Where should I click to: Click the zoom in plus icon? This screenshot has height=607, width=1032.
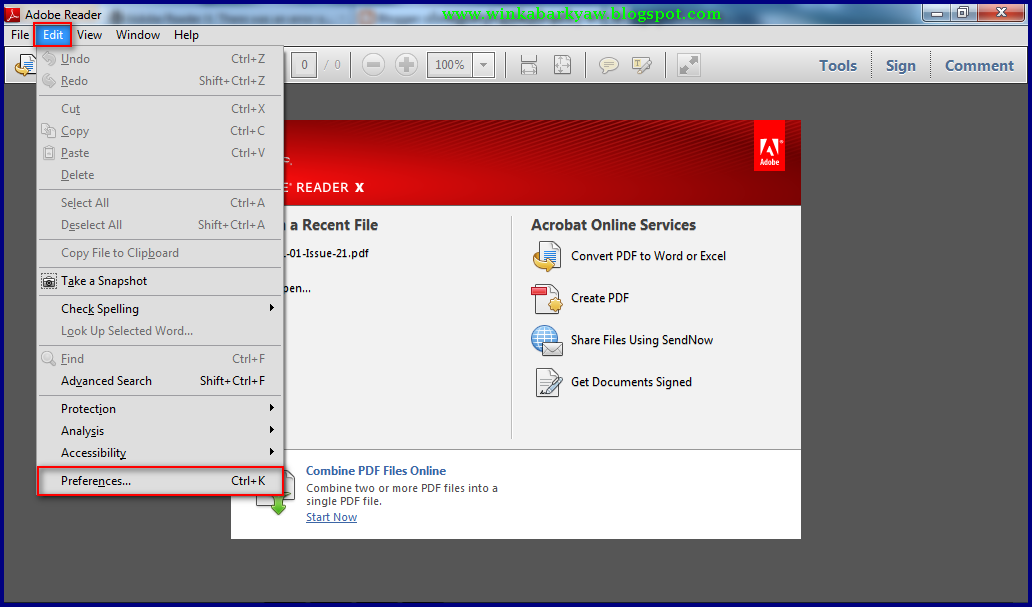click(406, 65)
